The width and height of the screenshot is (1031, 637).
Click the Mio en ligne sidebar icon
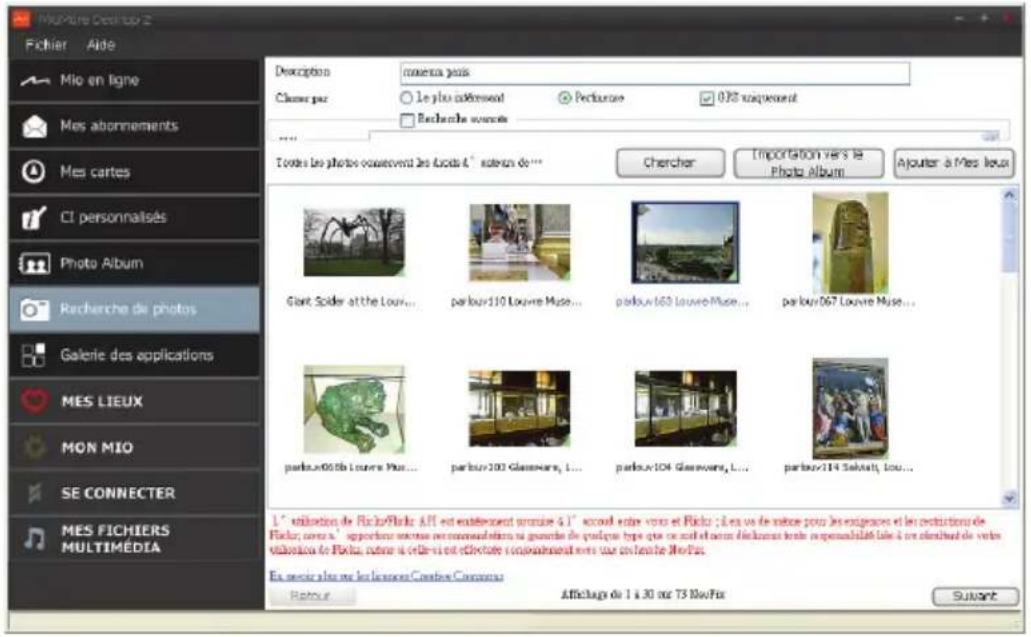34,81
